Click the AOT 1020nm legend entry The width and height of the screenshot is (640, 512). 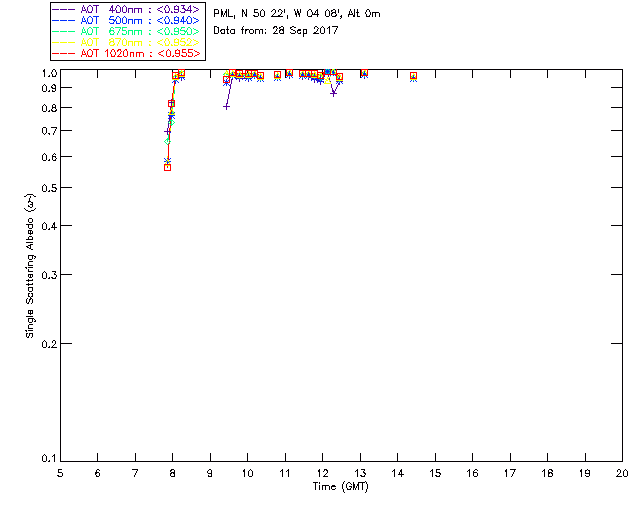[126, 53]
